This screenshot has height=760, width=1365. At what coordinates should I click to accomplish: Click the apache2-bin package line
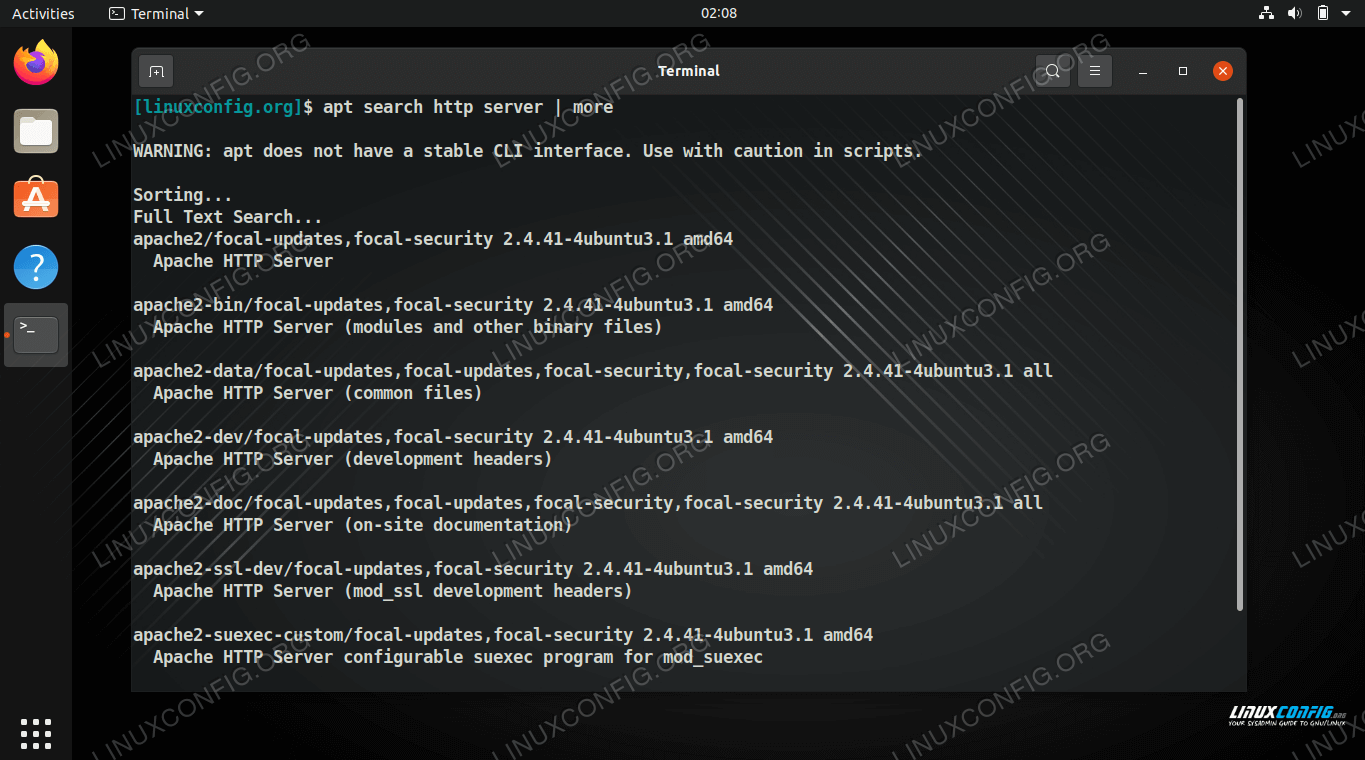click(453, 305)
